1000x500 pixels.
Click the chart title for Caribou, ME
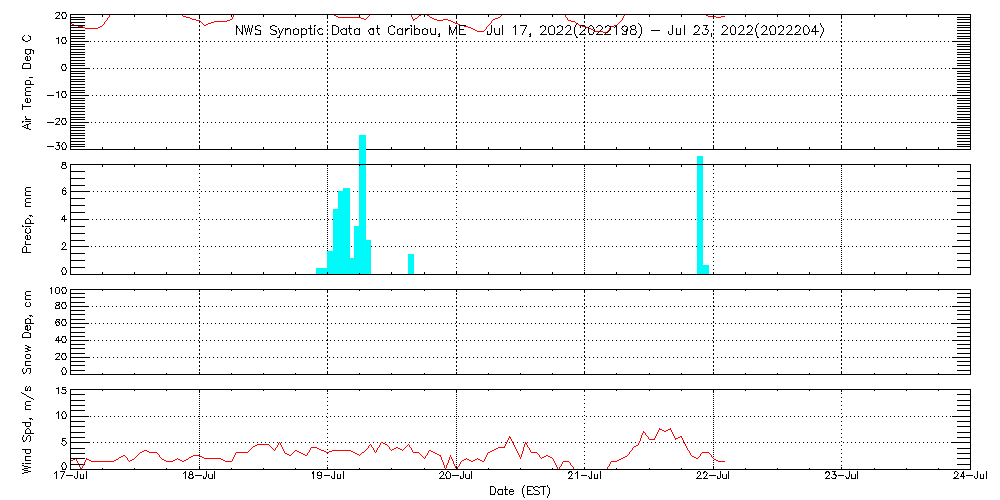tap(529, 30)
